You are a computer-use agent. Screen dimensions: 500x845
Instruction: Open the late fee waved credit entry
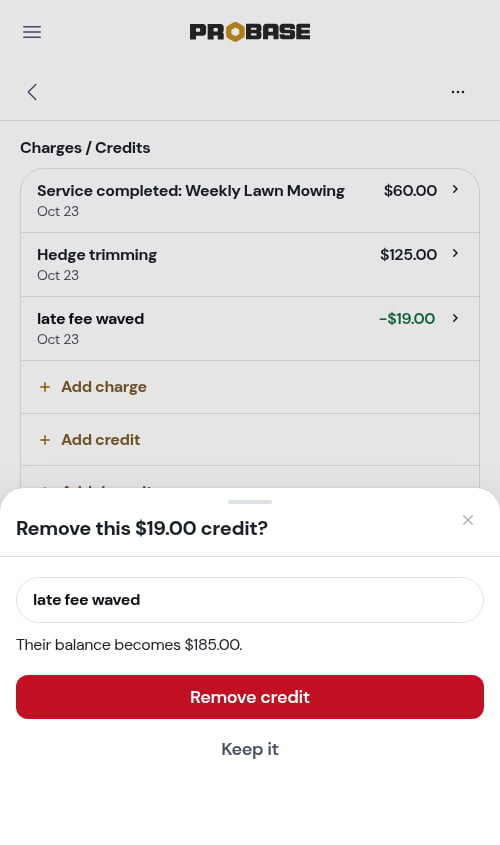tap(250, 329)
